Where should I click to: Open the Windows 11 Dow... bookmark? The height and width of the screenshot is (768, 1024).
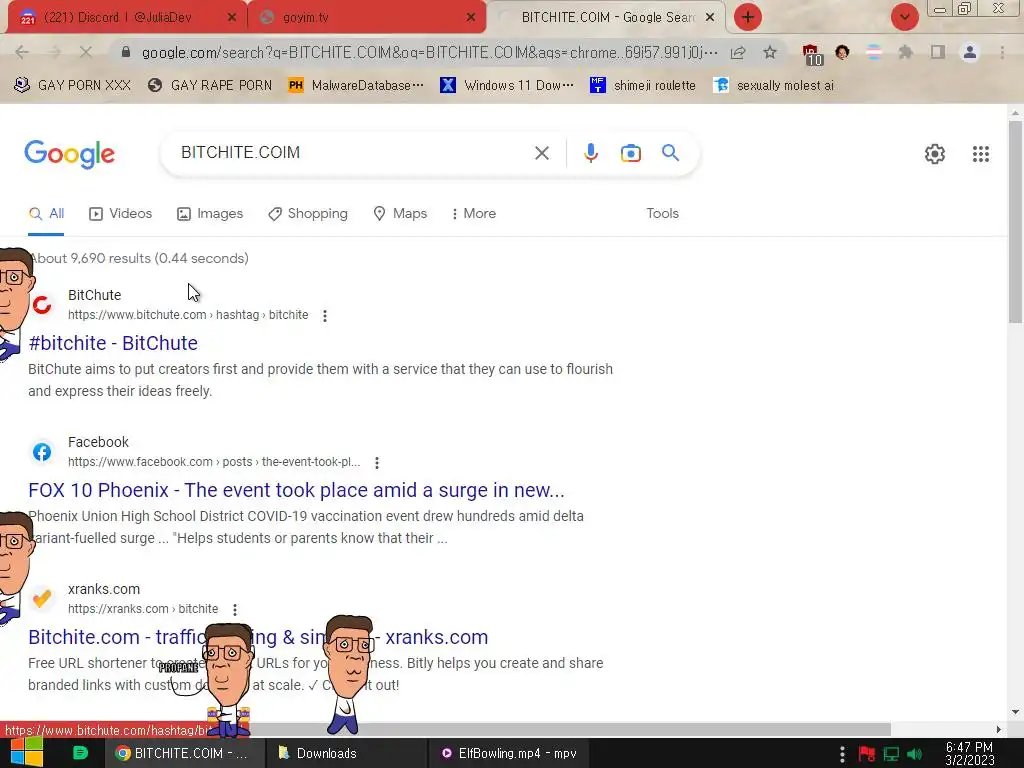pyautogui.click(x=507, y=85)
